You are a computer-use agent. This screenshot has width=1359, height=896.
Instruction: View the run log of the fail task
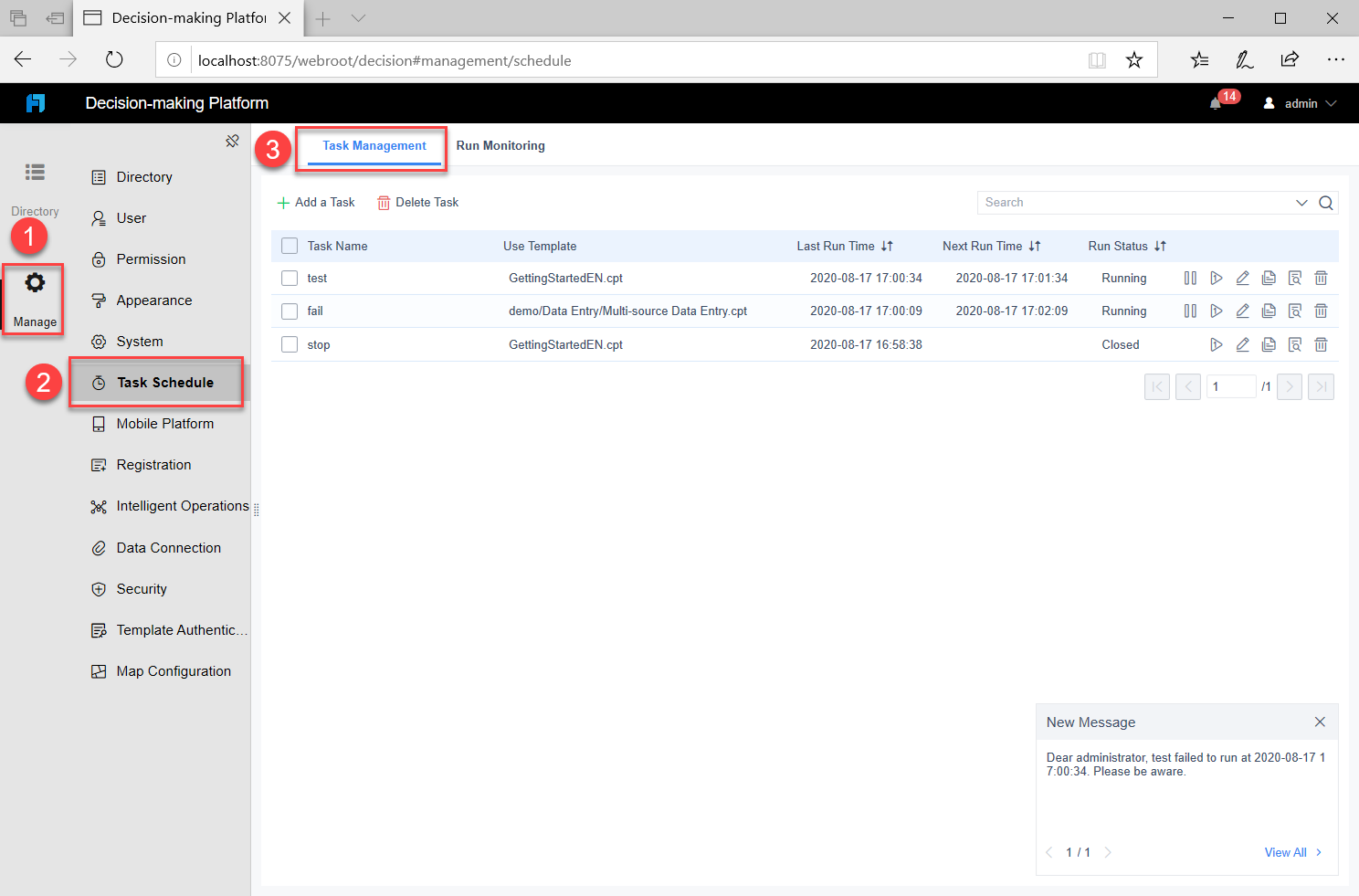[1294, 311]
